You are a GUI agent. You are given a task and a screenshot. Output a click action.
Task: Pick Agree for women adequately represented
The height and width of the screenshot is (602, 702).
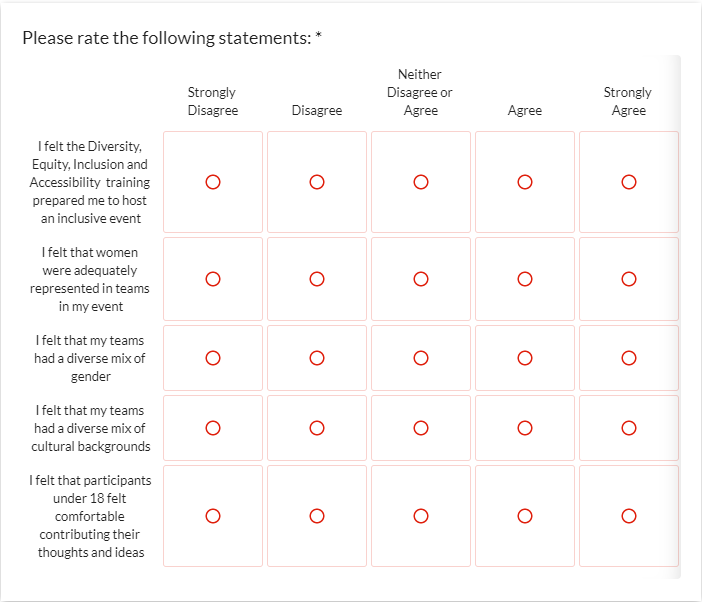(x=525, y=279)
